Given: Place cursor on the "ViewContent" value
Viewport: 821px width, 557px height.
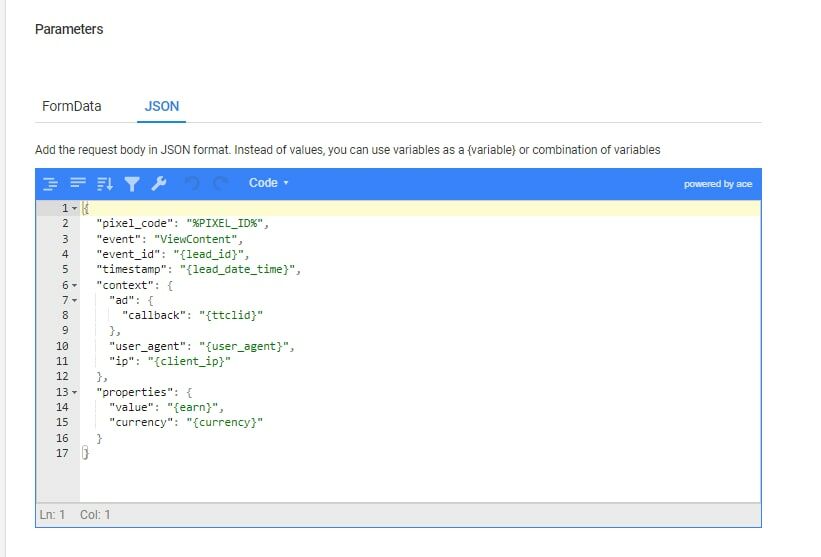Looking at the screenshot, I should point(196,239).
